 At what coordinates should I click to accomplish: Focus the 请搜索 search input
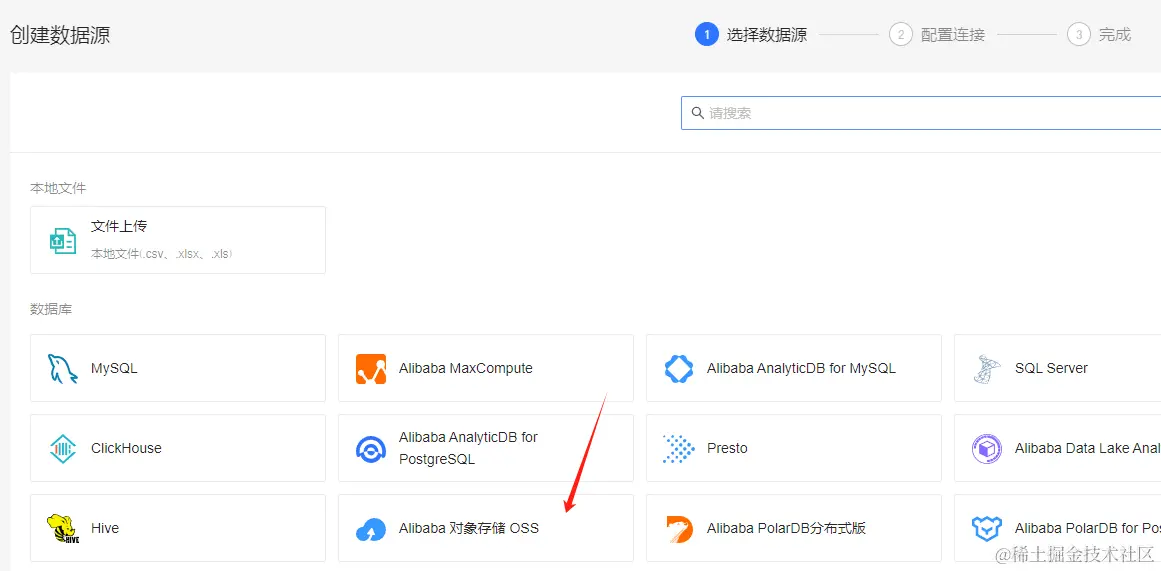921,113
